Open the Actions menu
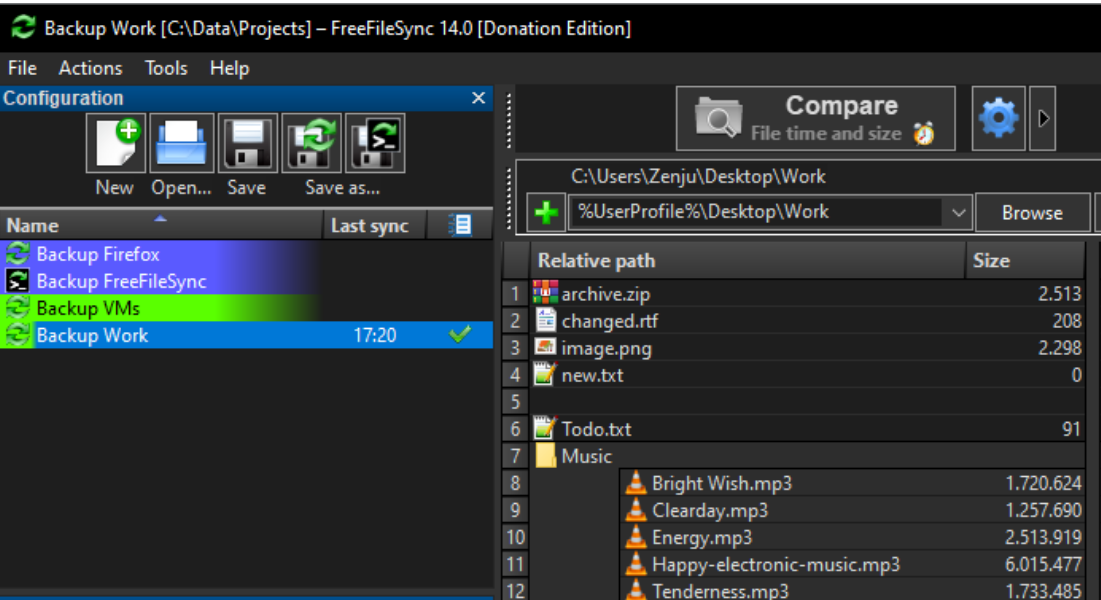This screenshot has height=600, width=1101. (90, 68)
